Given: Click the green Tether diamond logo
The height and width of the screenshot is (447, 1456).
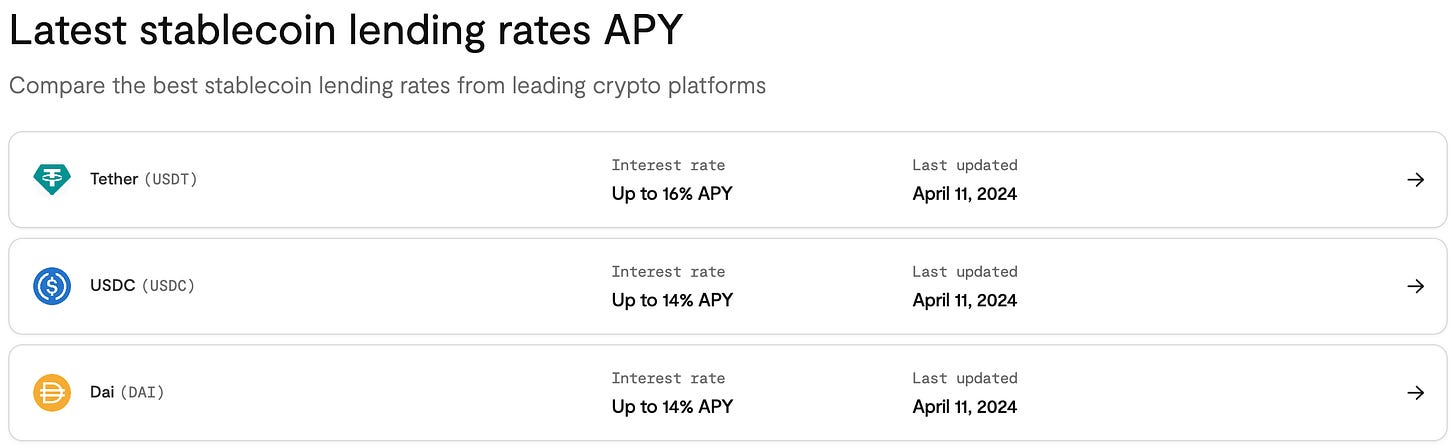Looking at the screenshot, I should (52, 180).
